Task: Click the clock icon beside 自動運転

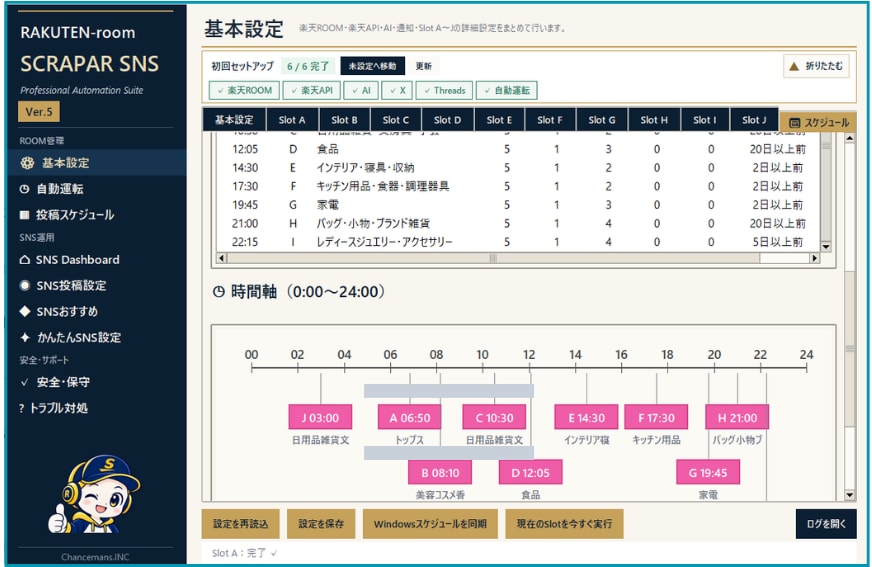Action: tap(24, 189)
